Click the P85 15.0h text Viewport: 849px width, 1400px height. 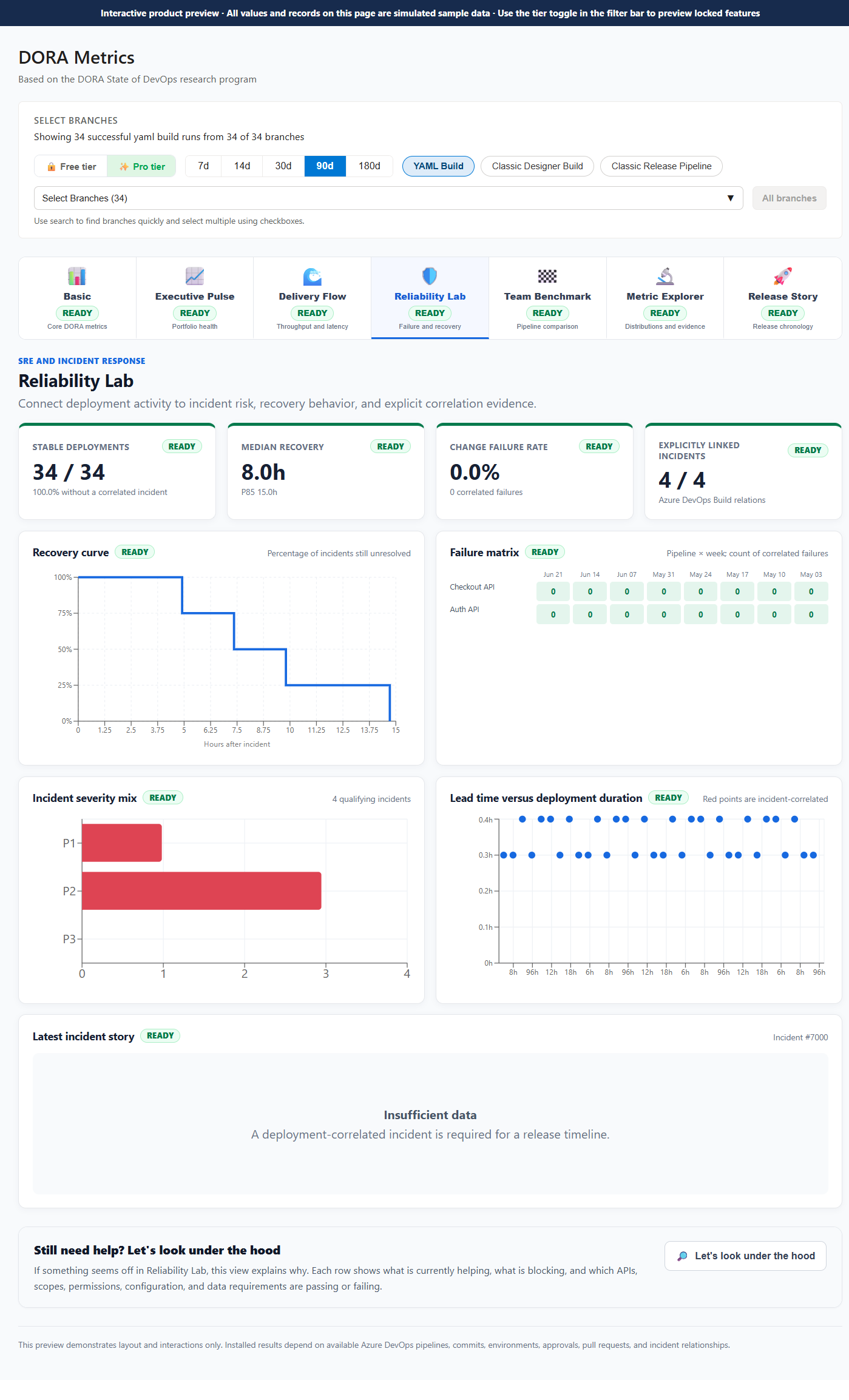(x=259, y=492)
